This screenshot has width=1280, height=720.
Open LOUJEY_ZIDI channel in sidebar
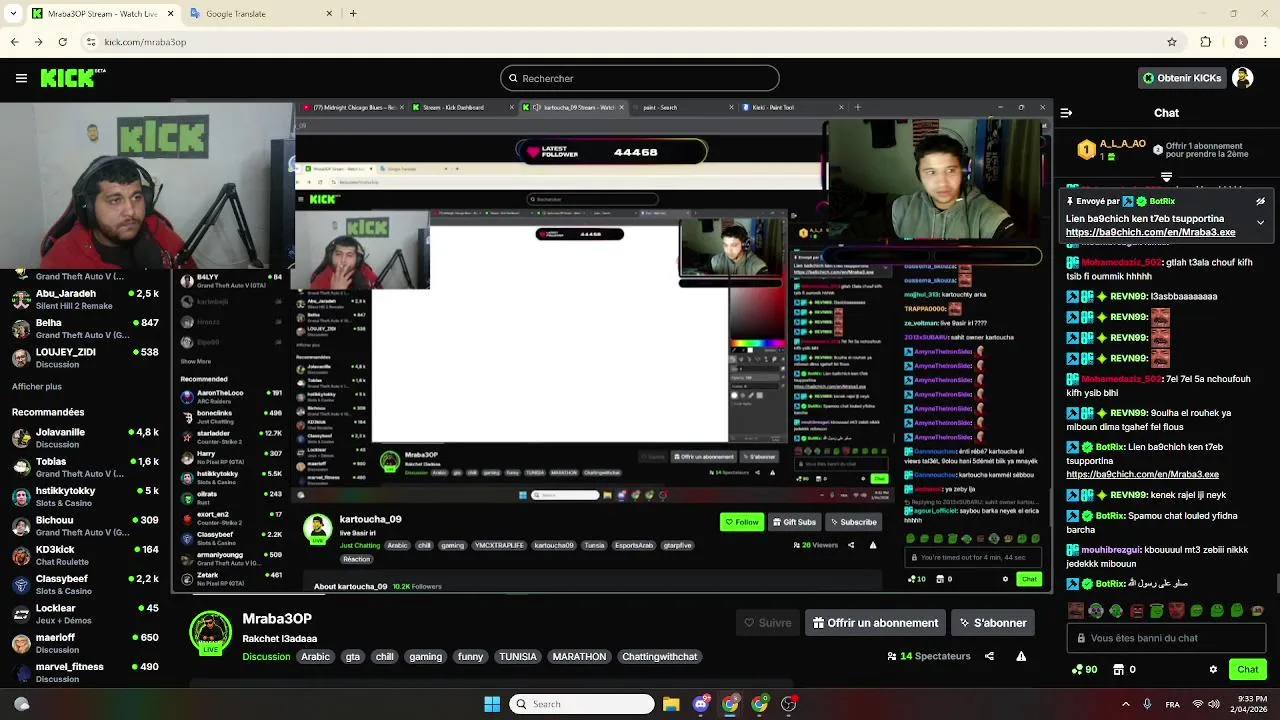pyautogui.click(x=84, y=358)
